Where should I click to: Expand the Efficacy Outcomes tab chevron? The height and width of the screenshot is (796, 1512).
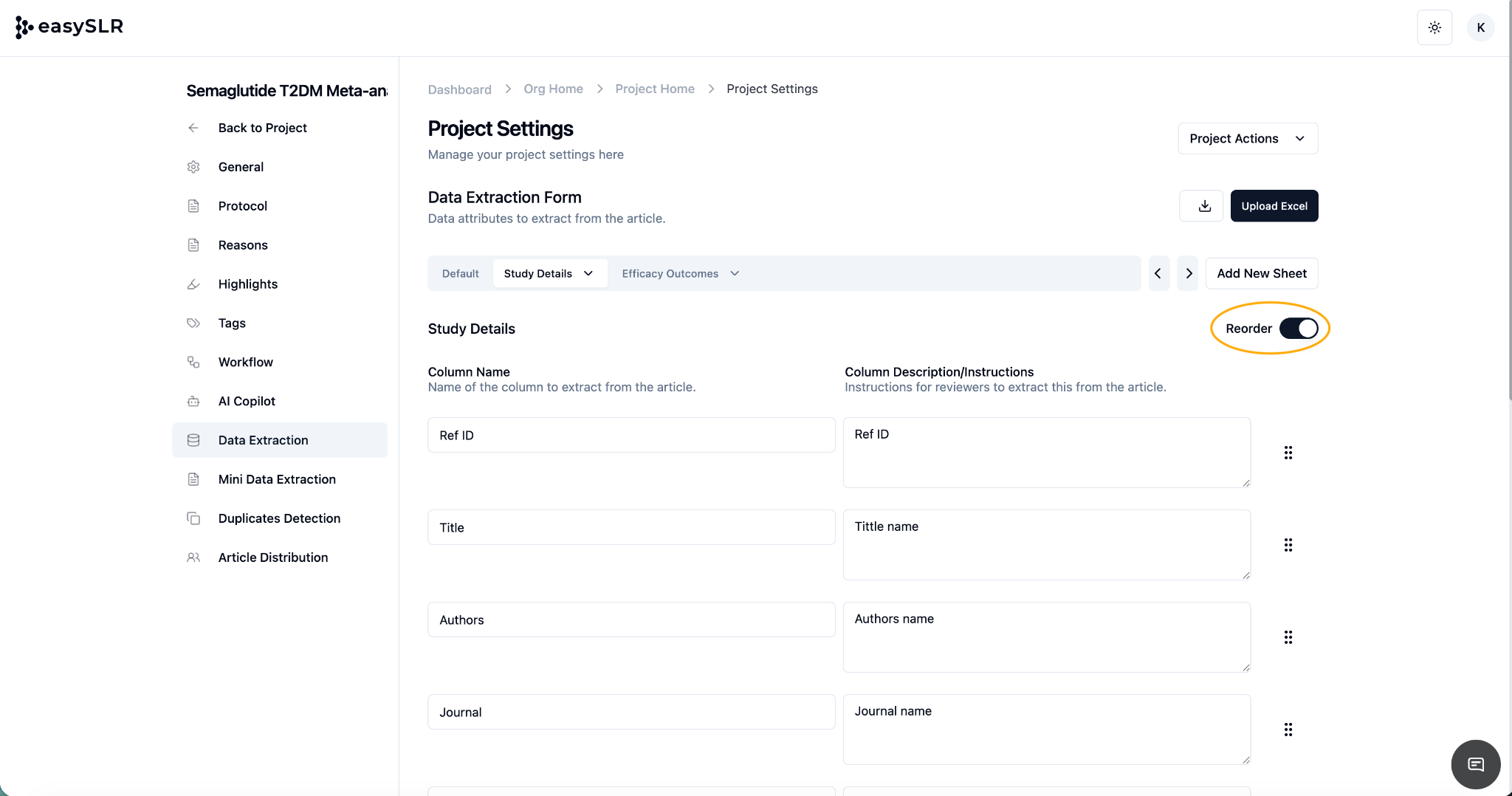click(x=735, y=274)
